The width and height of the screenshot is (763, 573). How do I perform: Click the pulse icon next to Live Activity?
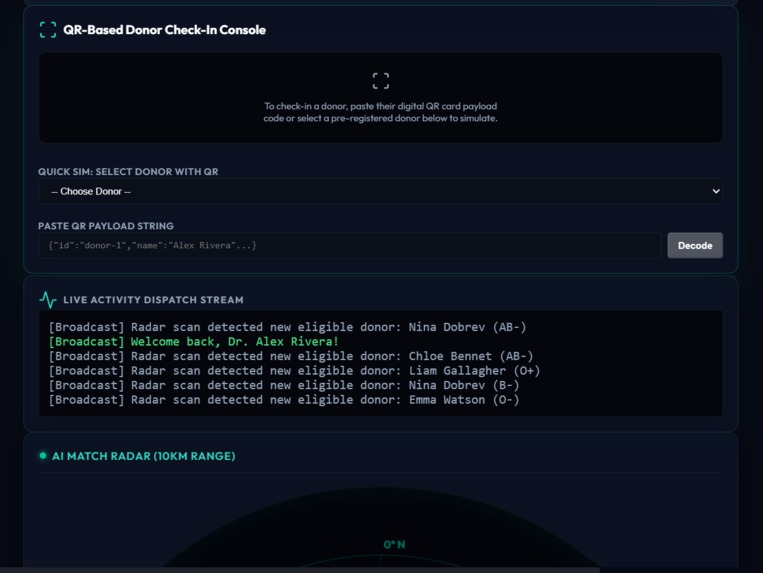(x=48, y=300)
